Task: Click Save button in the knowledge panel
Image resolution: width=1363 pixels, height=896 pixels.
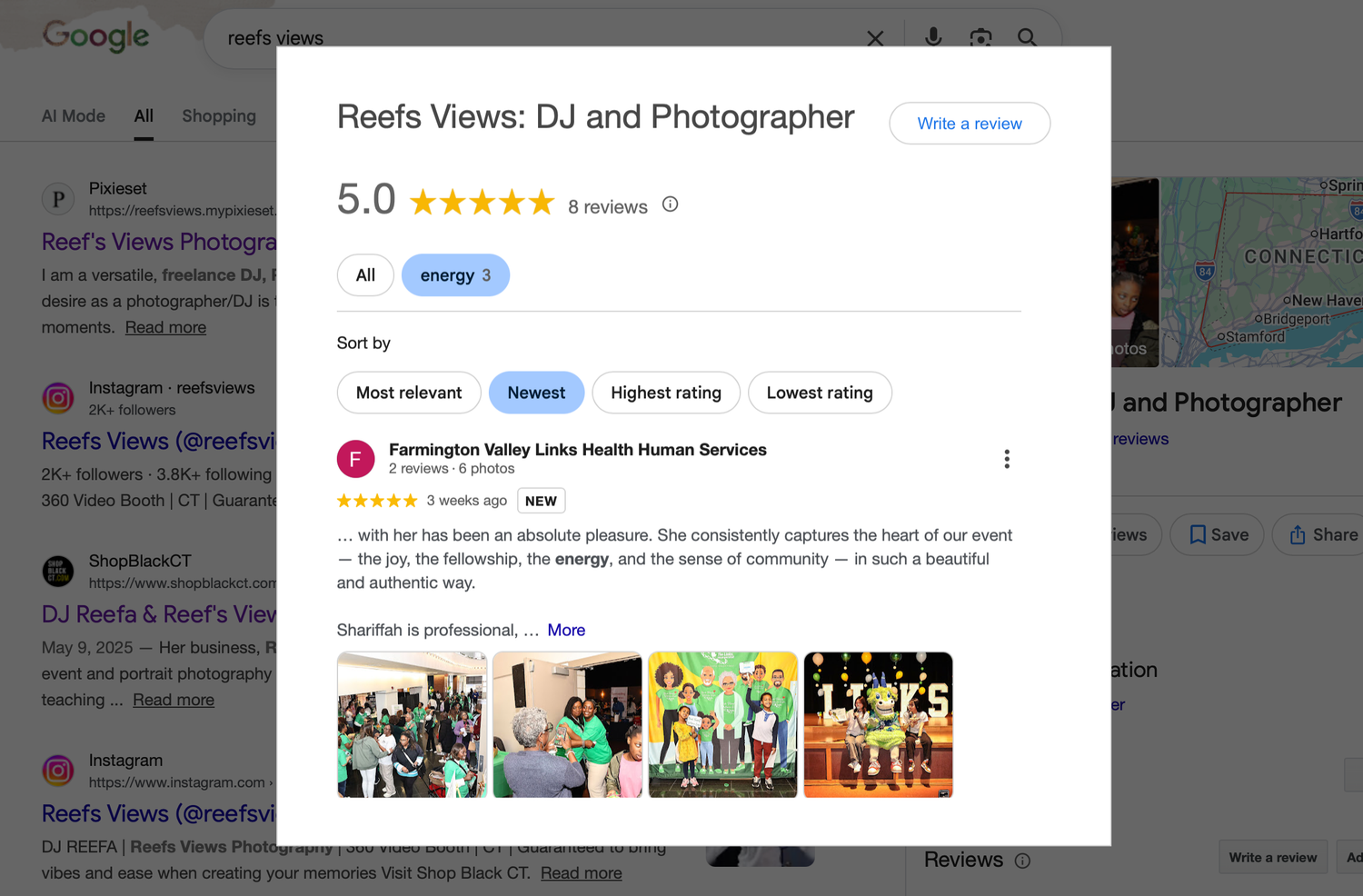Action: (x=1219, y=535)
